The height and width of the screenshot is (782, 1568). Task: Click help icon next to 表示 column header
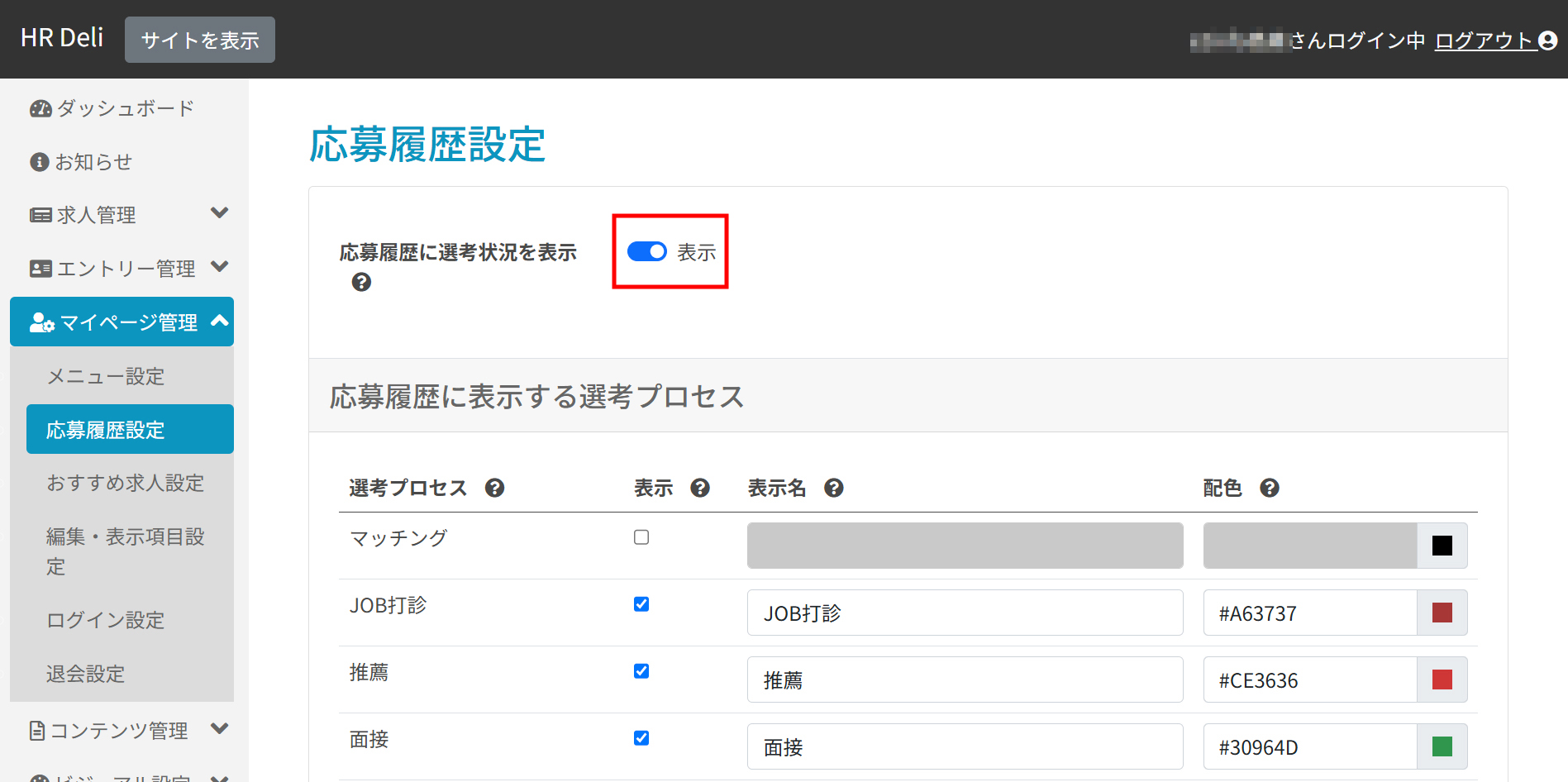(x=700, y=489)
